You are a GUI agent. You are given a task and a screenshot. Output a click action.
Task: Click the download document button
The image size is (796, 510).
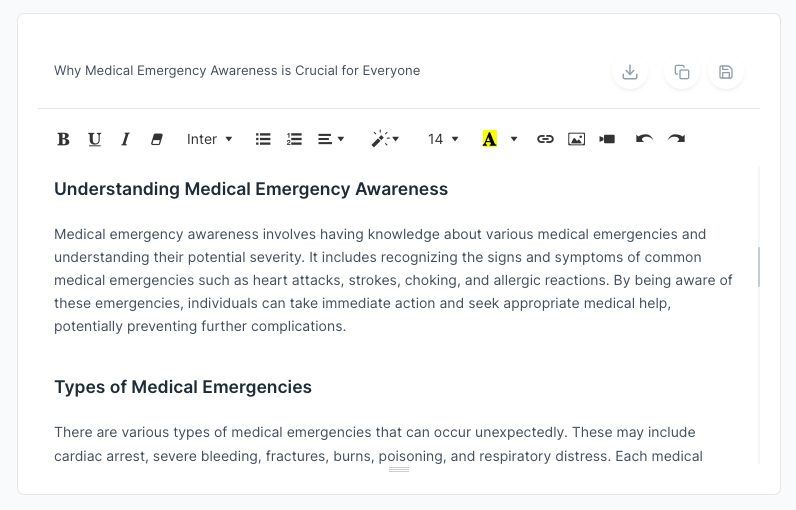[x=630, y=72]
